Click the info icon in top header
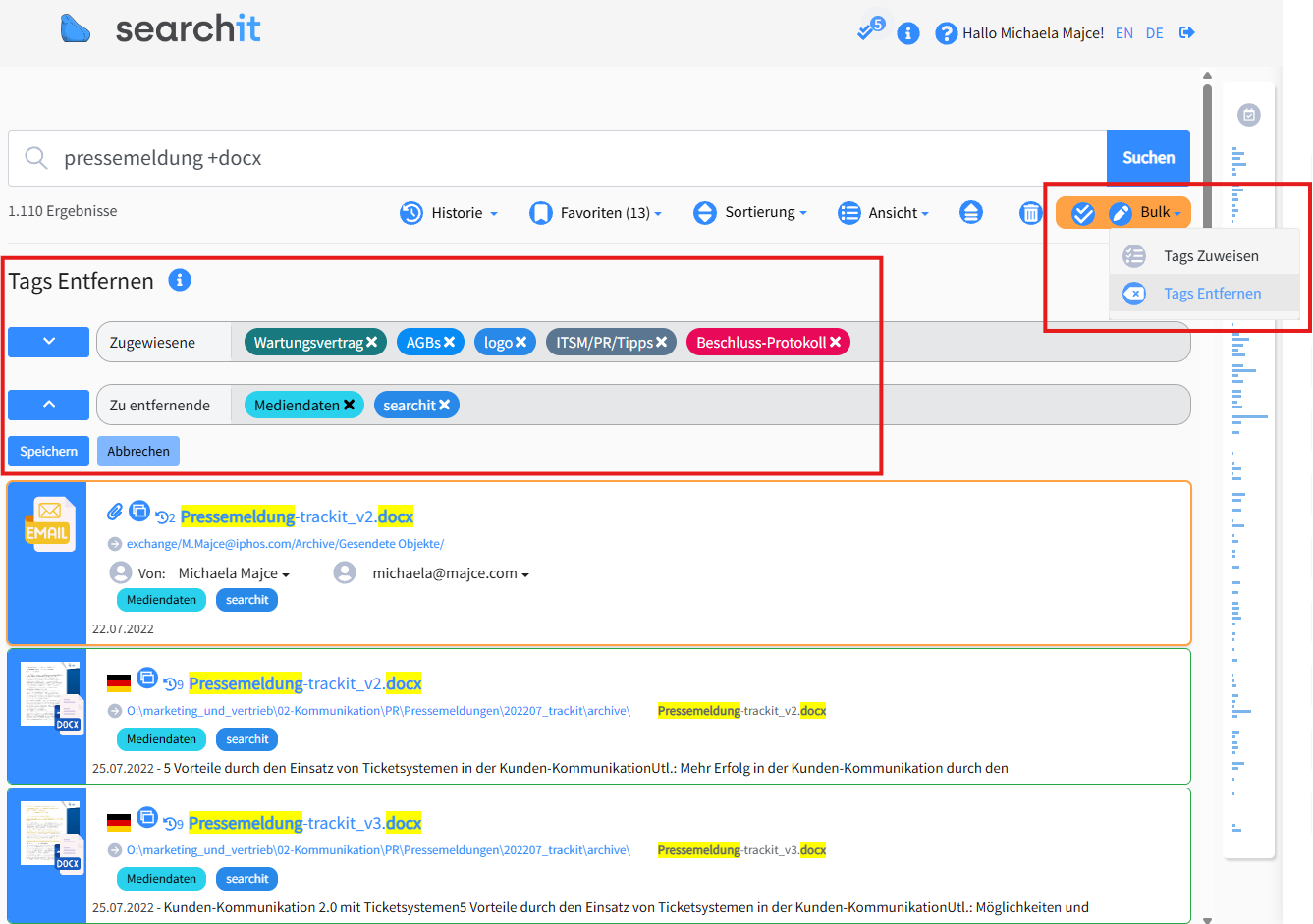This screenshot has height=924, width=1313. coord(908,34)
